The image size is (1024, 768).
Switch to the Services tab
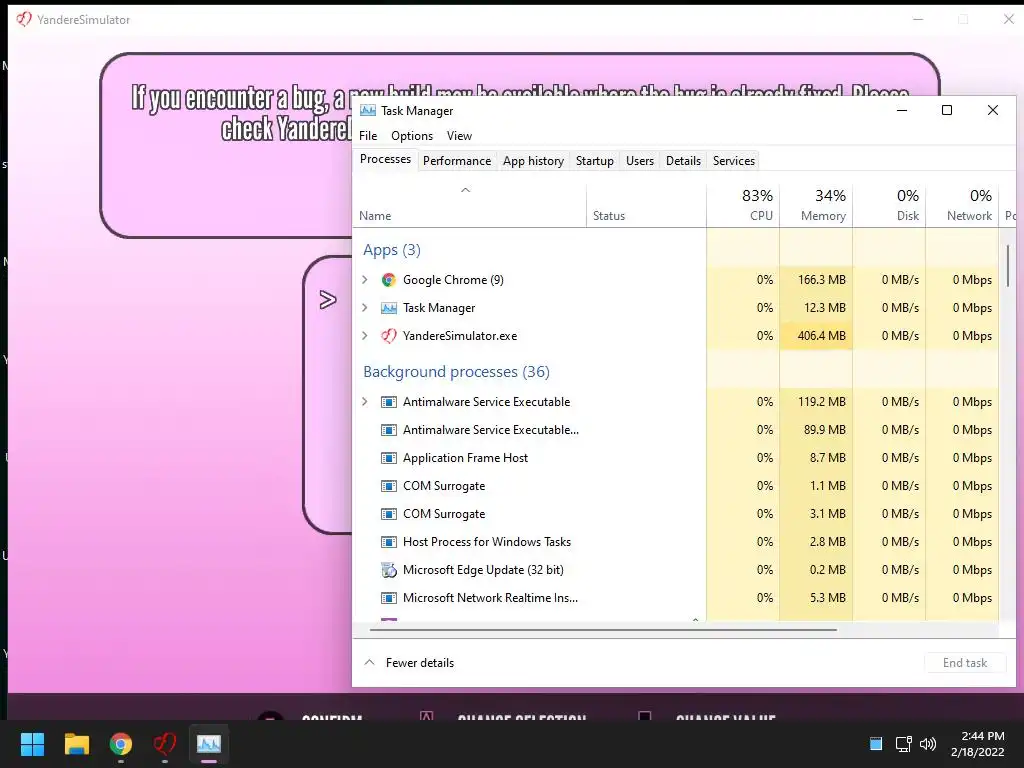[734, 161]
